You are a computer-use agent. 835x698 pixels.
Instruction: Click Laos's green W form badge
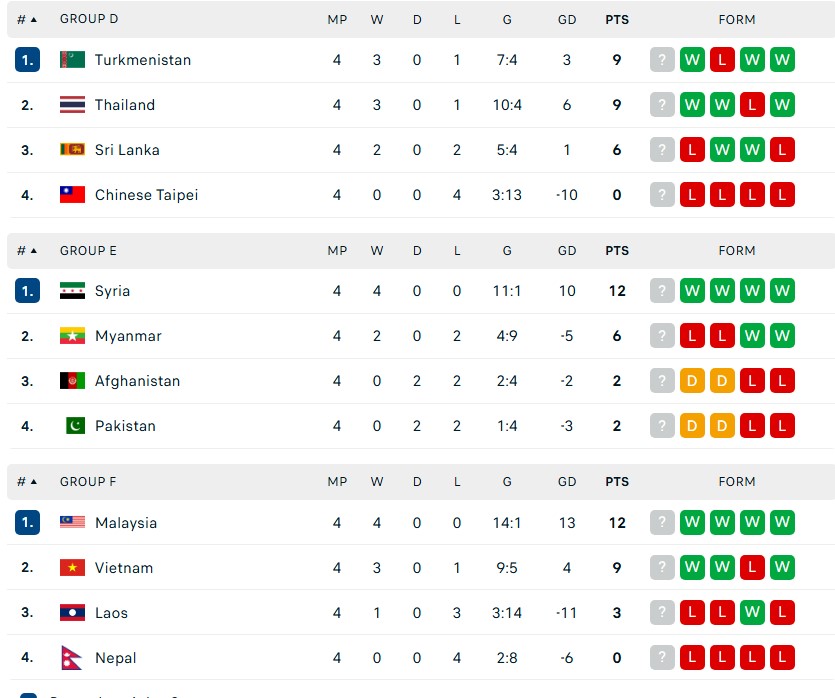[752, 613]
